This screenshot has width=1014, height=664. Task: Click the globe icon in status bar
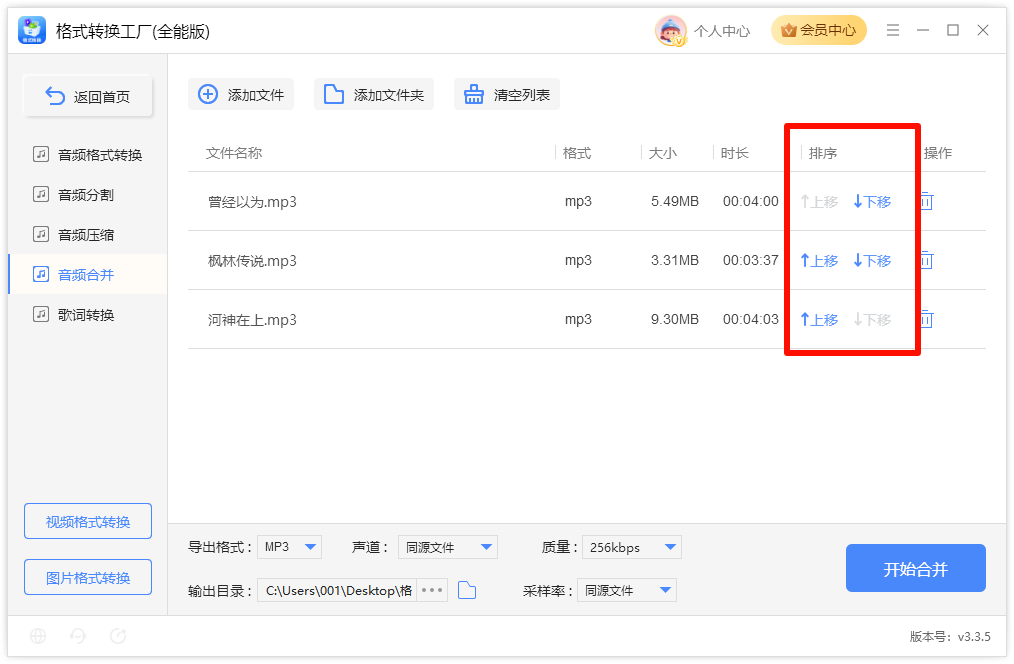point(38,636)
